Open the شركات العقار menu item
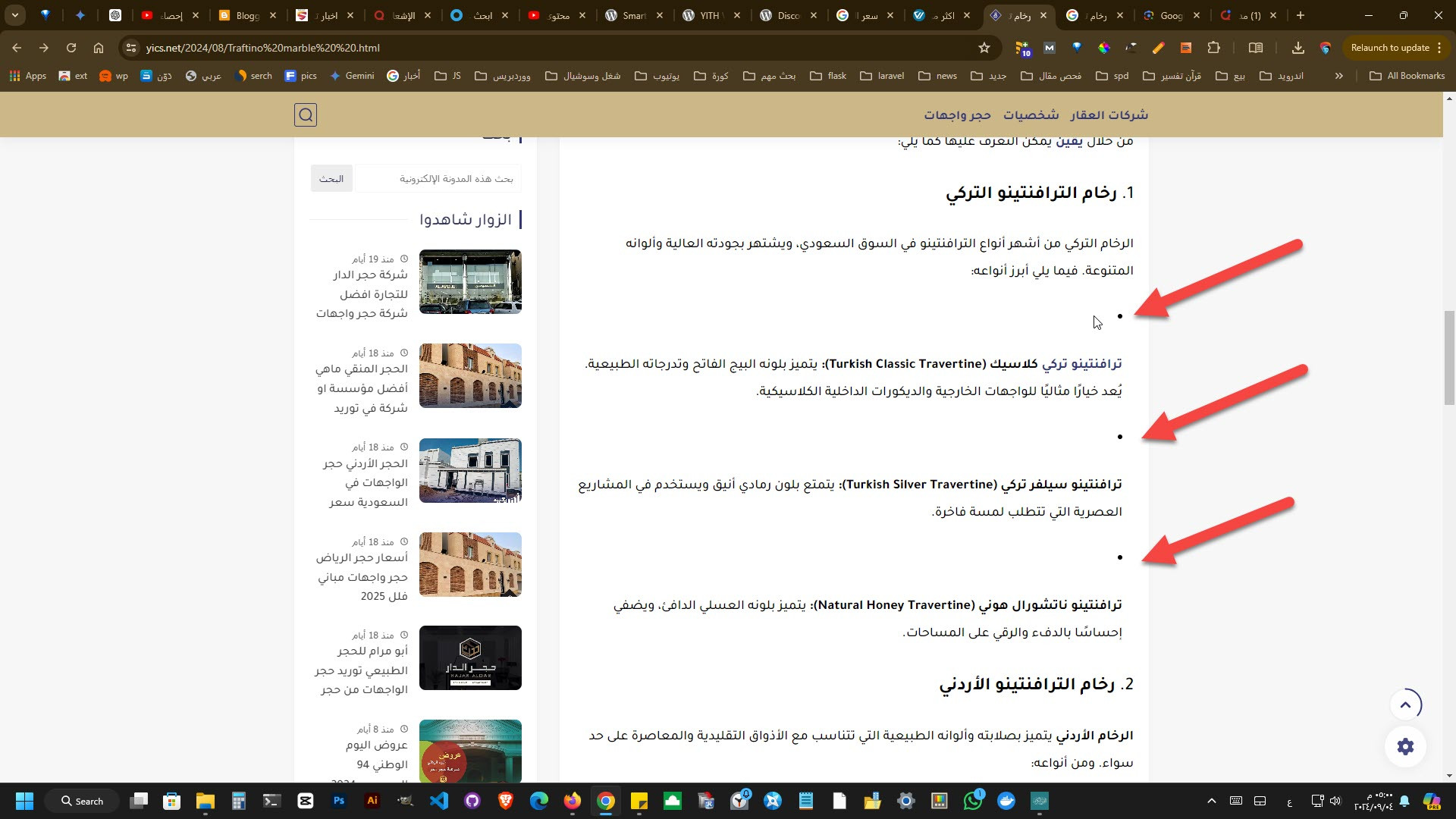The image size is (1456, 819). (x=1109, y=115)
